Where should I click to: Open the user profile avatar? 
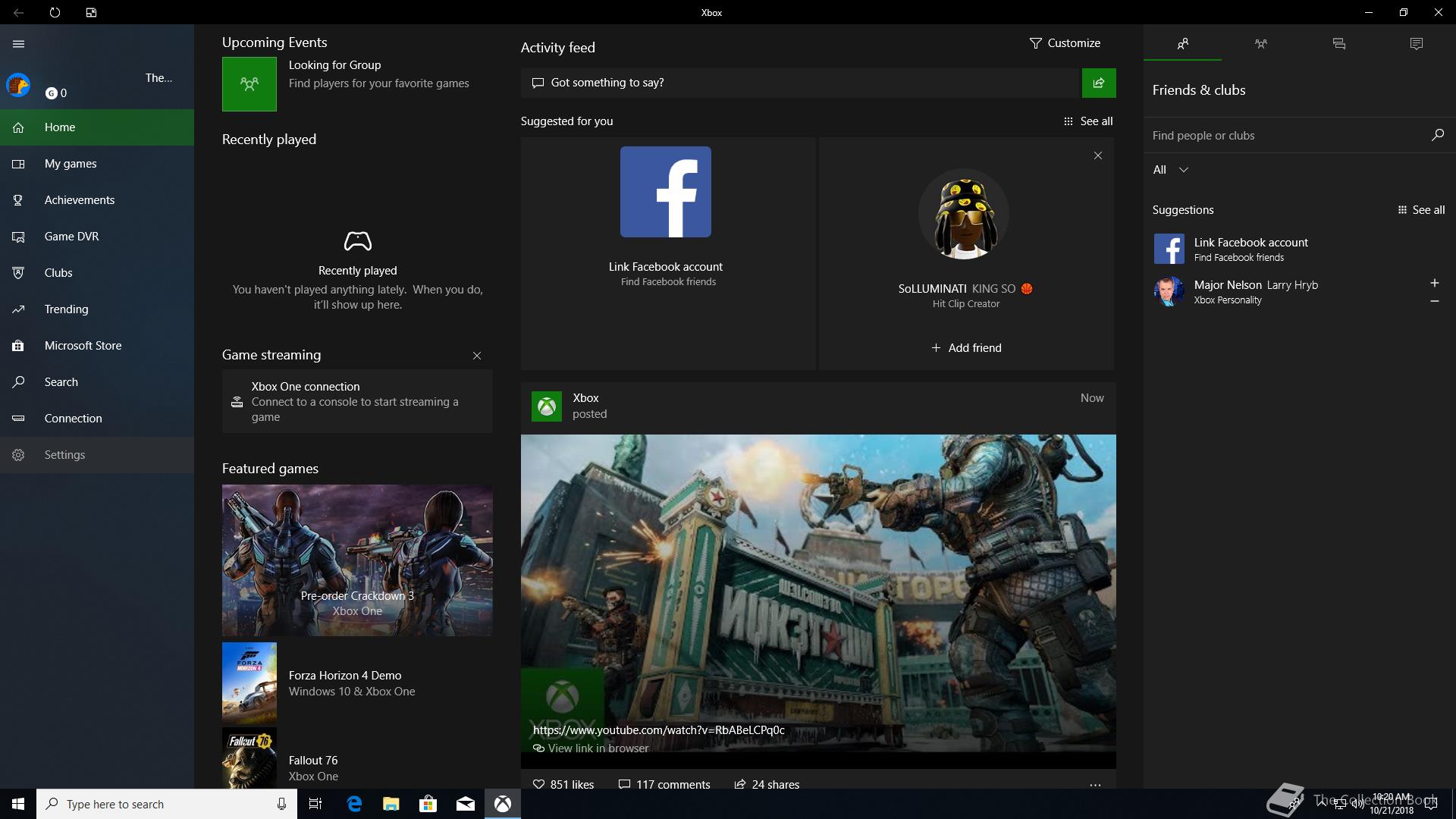[x=18, y=85]
